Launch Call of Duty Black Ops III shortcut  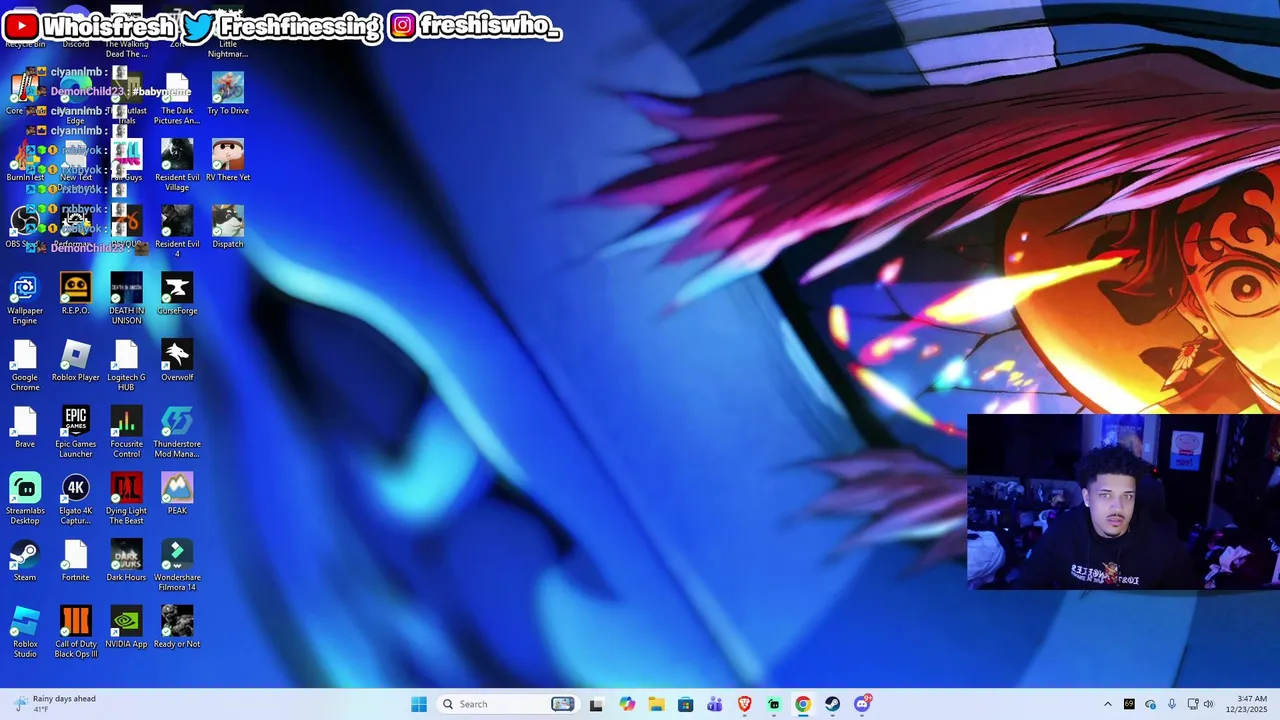point(75,633)
